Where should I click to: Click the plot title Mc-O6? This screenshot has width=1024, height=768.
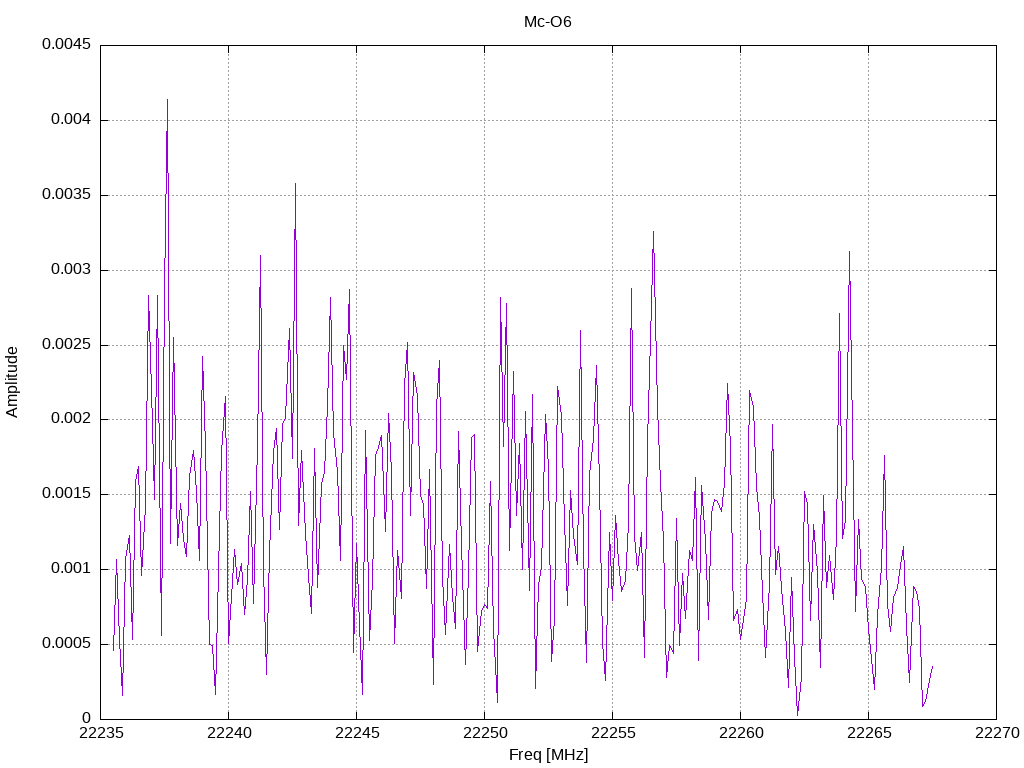(x=547, y=22)
